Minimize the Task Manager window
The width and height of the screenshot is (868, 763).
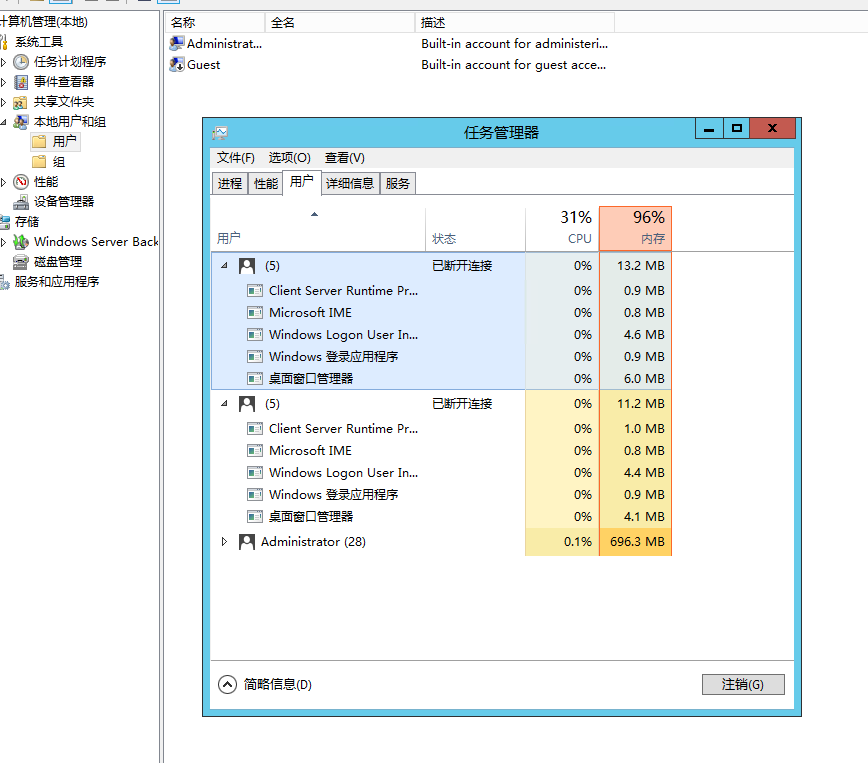(709, 128)
